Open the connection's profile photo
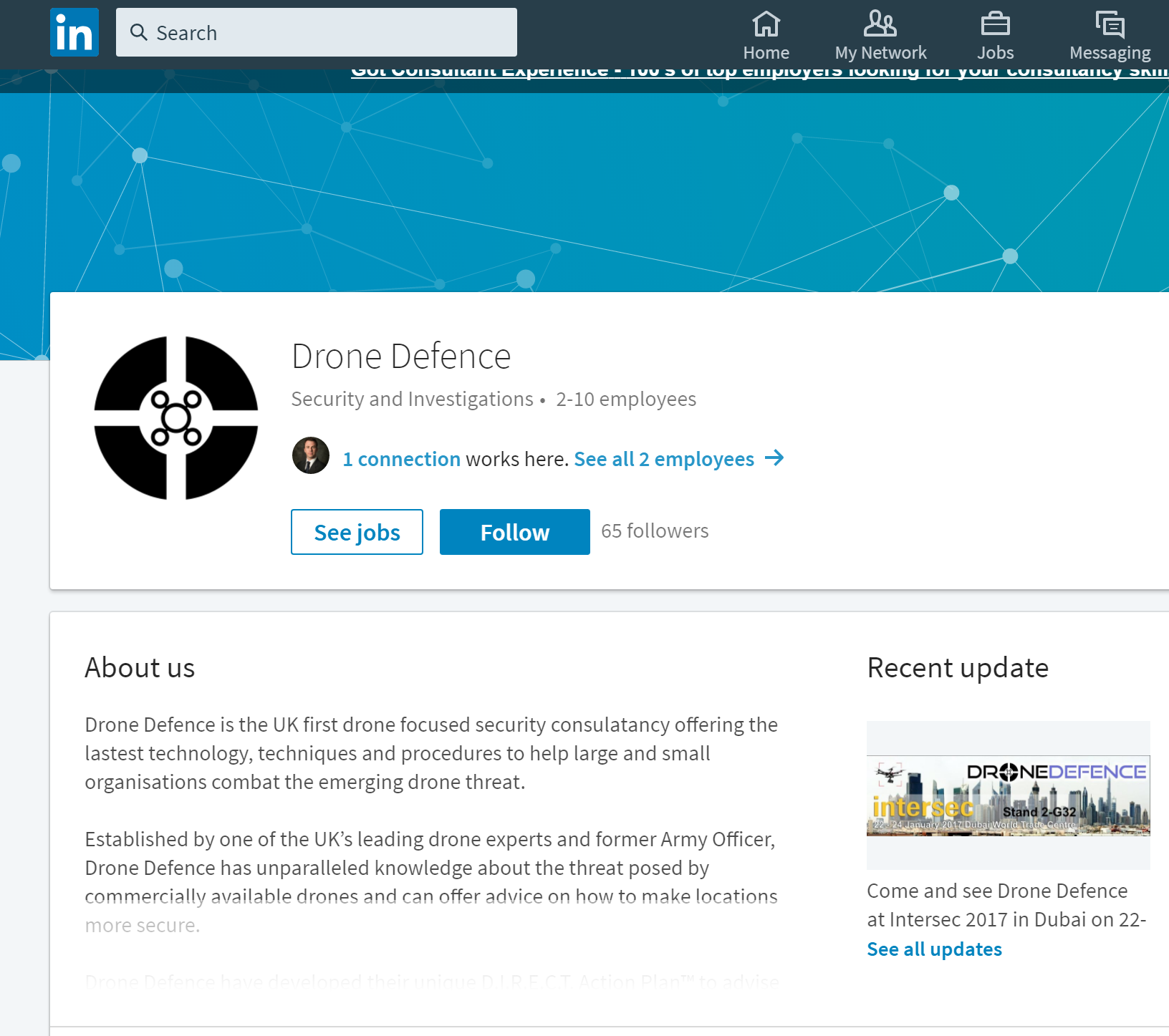 [311, 455]
